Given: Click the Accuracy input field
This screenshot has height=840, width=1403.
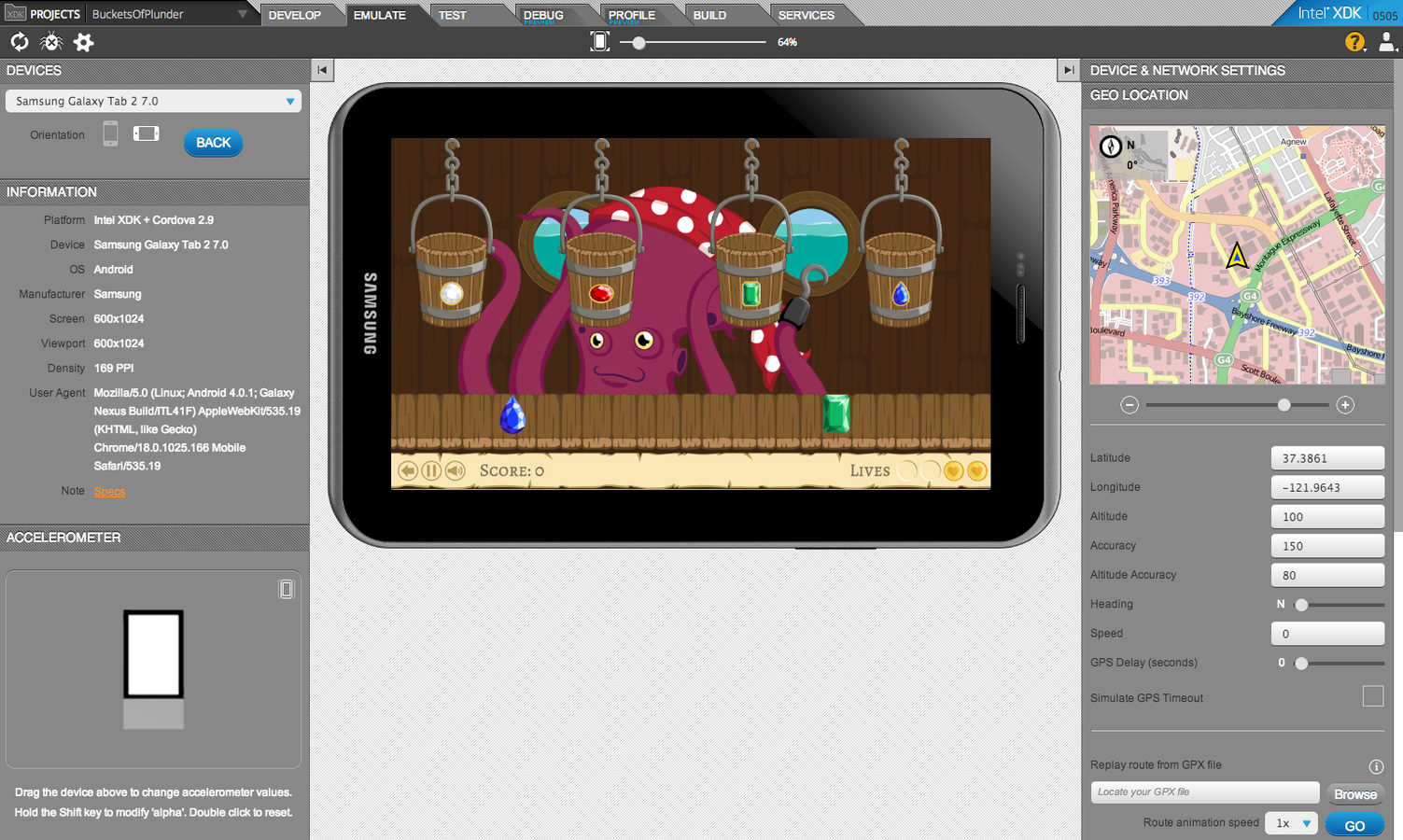Looking at the screenshot, I should pyautogui.click(x=1327, y=546).
